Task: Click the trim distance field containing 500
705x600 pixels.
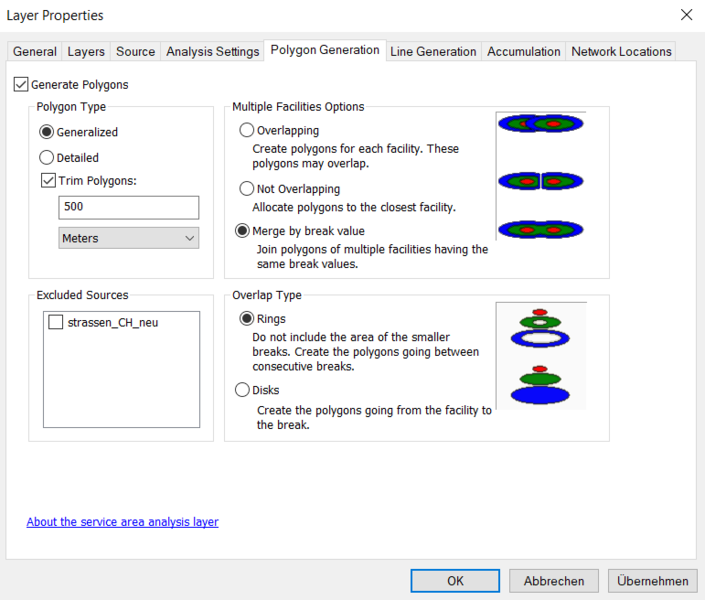Action: click(x=128, y=207)
